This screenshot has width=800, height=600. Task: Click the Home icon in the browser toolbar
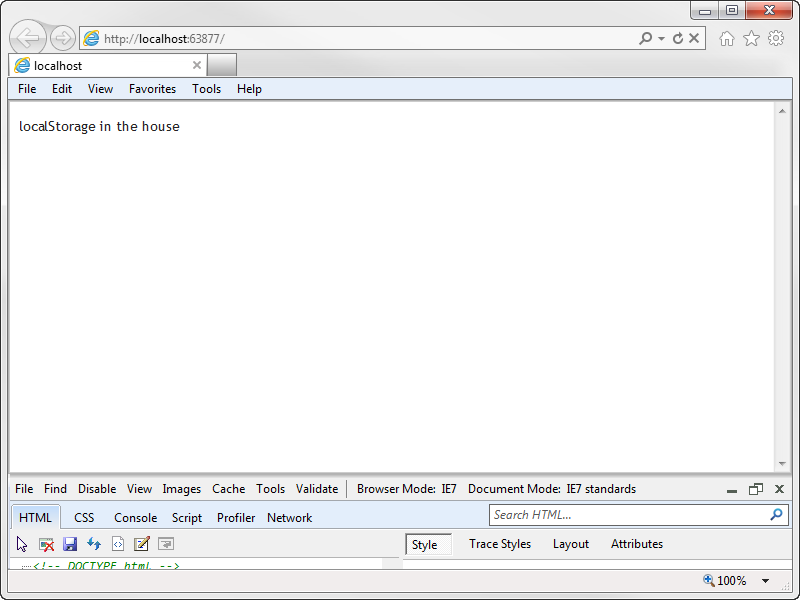[x=728, y=37]
